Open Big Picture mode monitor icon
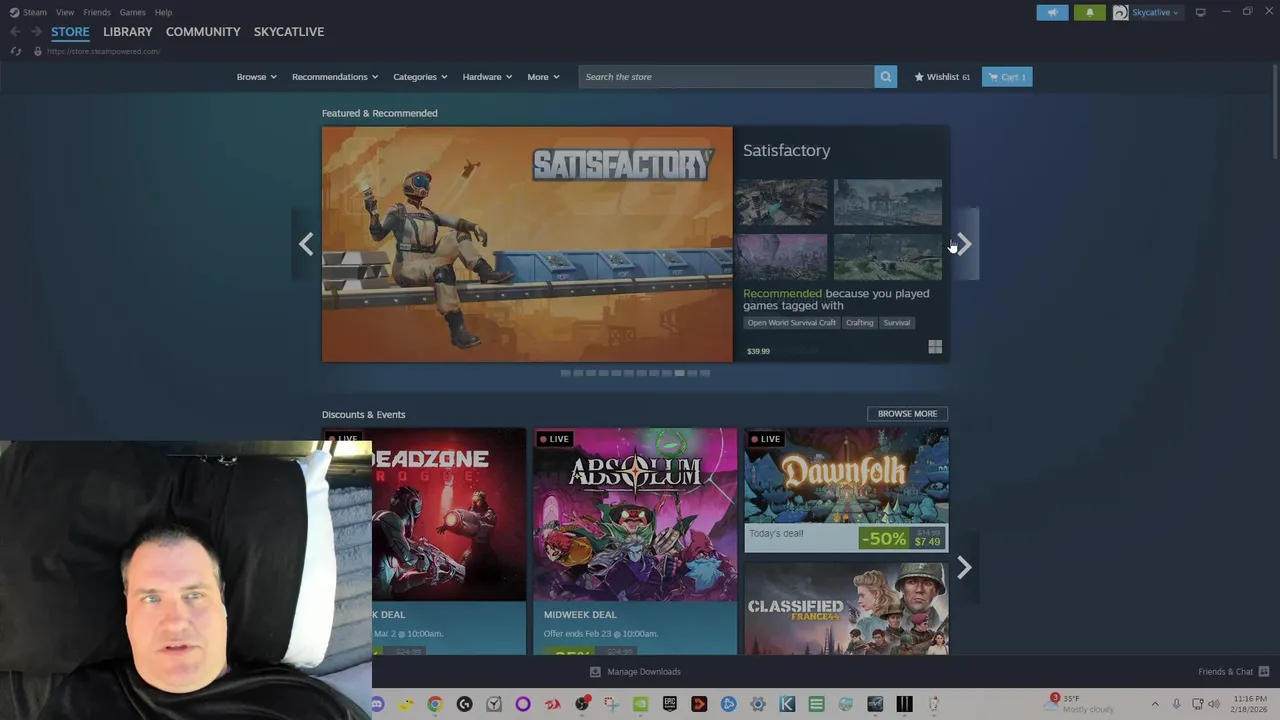Image resolution: width=1280 pixels, height=720 pixels. [x=1200, y=12]
